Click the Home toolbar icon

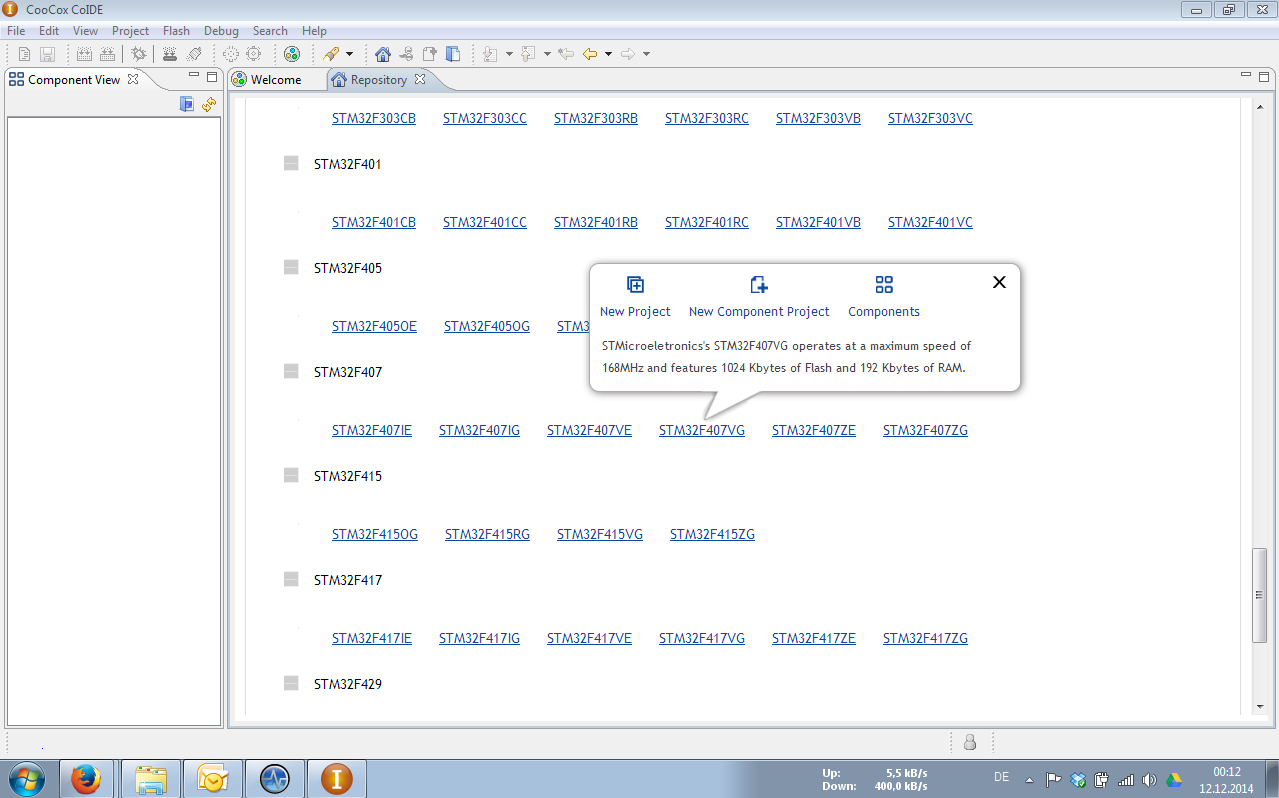coord(383,54)
